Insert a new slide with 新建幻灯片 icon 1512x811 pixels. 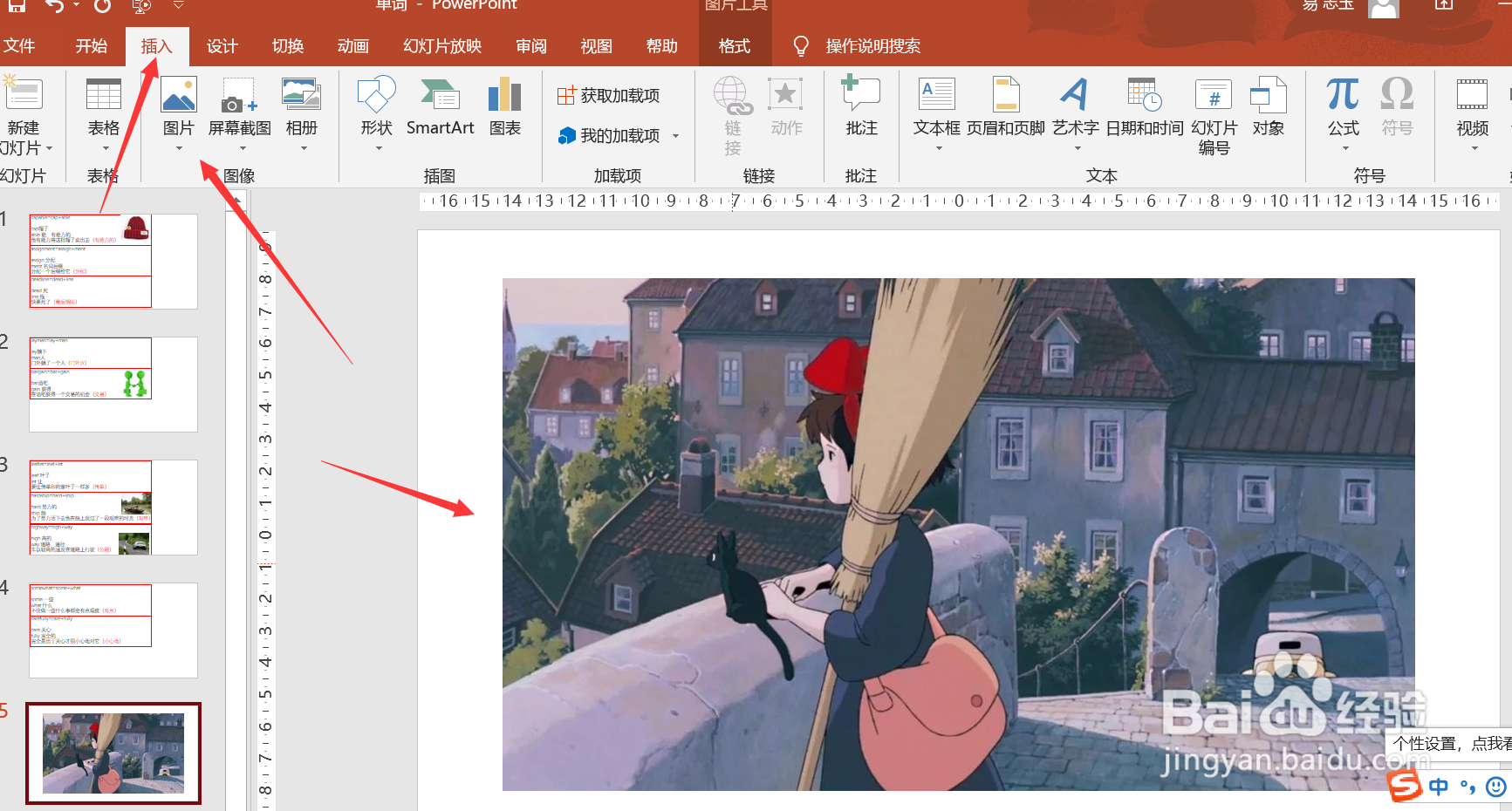(x=23, y=94)
